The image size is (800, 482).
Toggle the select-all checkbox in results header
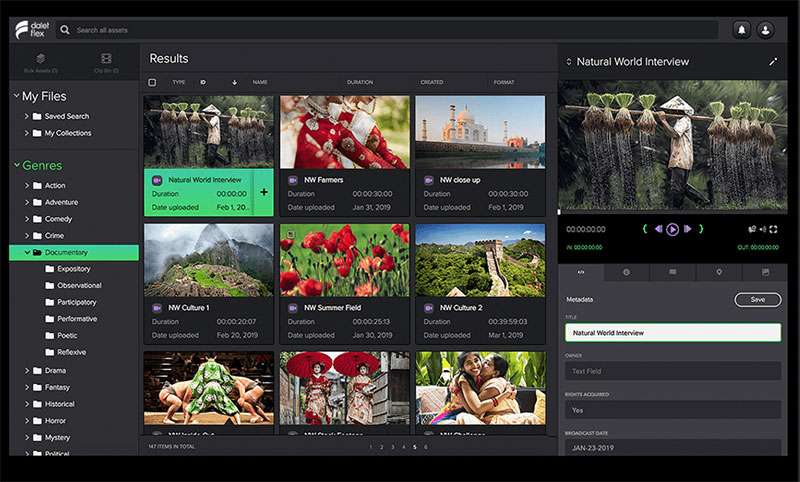coord(152,82)
